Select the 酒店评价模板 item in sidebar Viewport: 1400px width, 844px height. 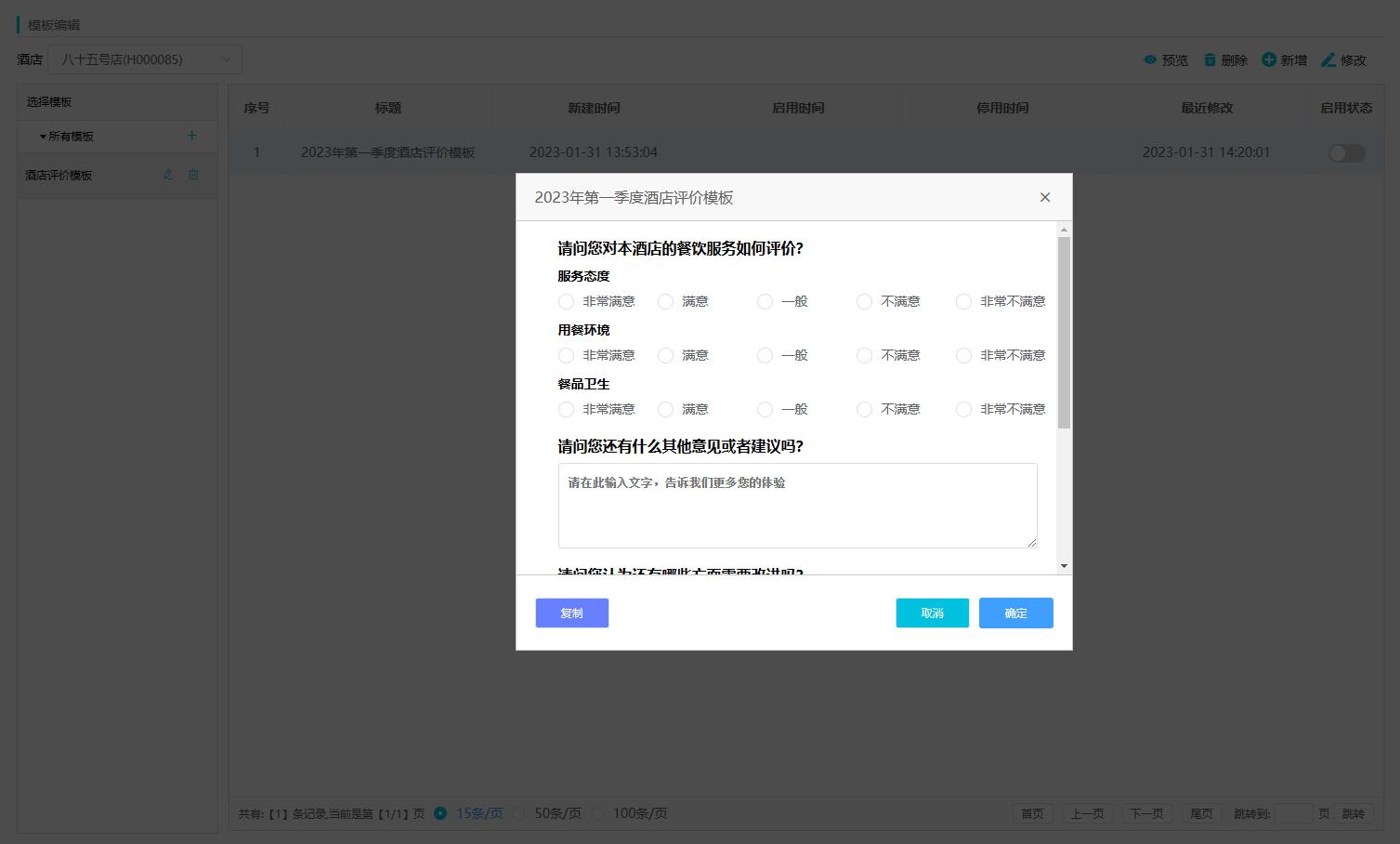[x=59, y=175]
